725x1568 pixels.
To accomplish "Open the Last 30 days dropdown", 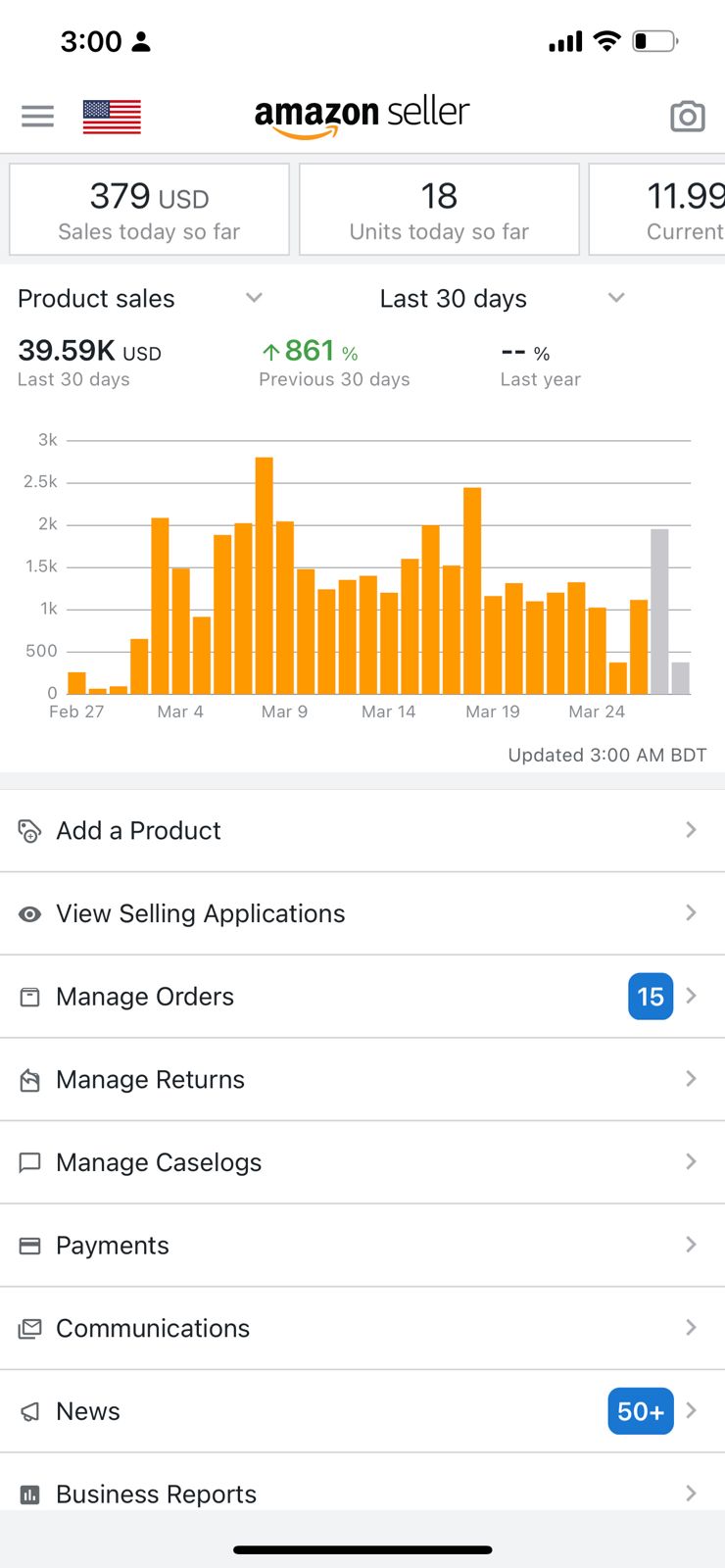I will [x=615, y=298].
